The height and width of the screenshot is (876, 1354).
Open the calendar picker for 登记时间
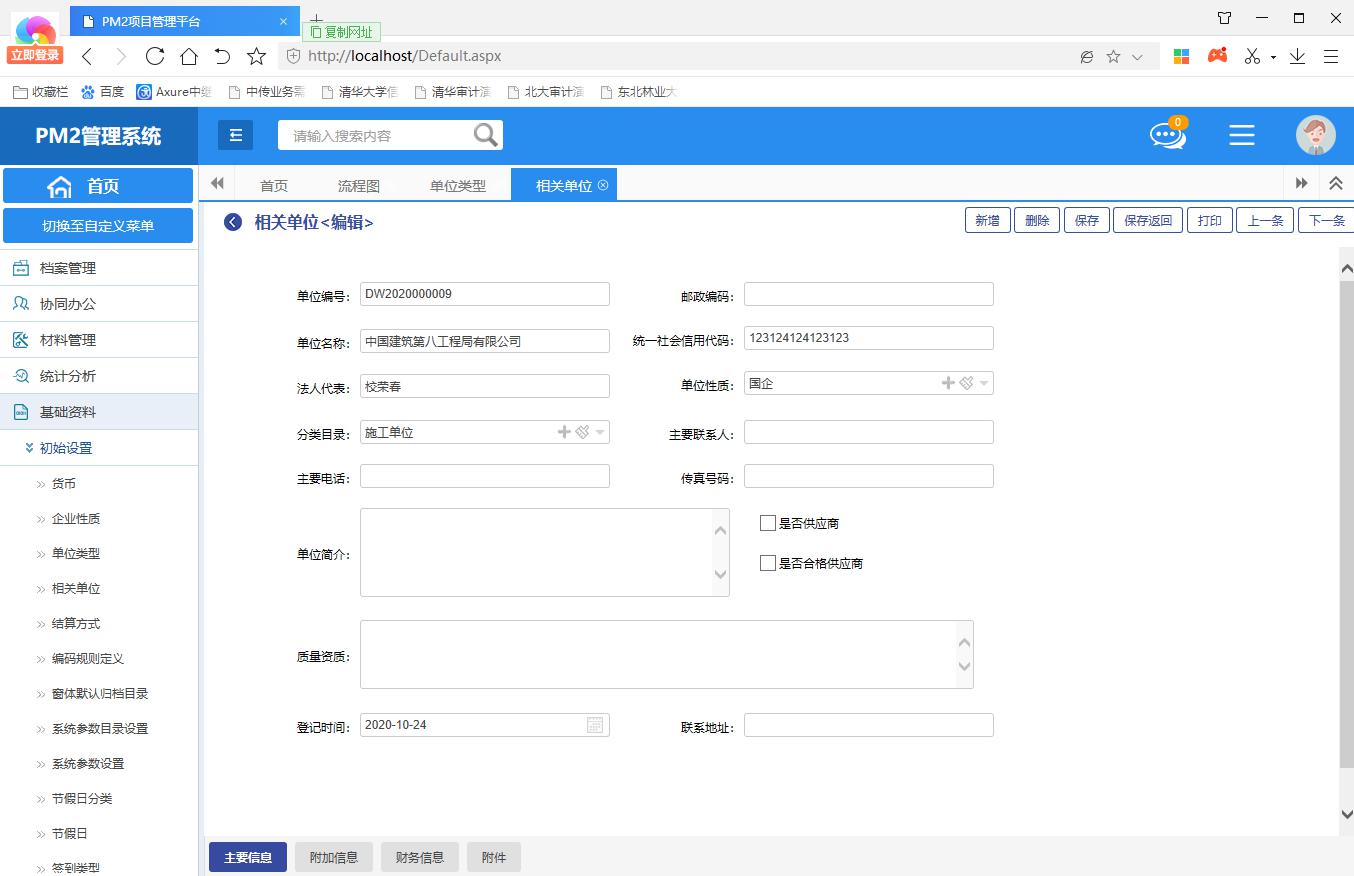click(x=595, y=725)
